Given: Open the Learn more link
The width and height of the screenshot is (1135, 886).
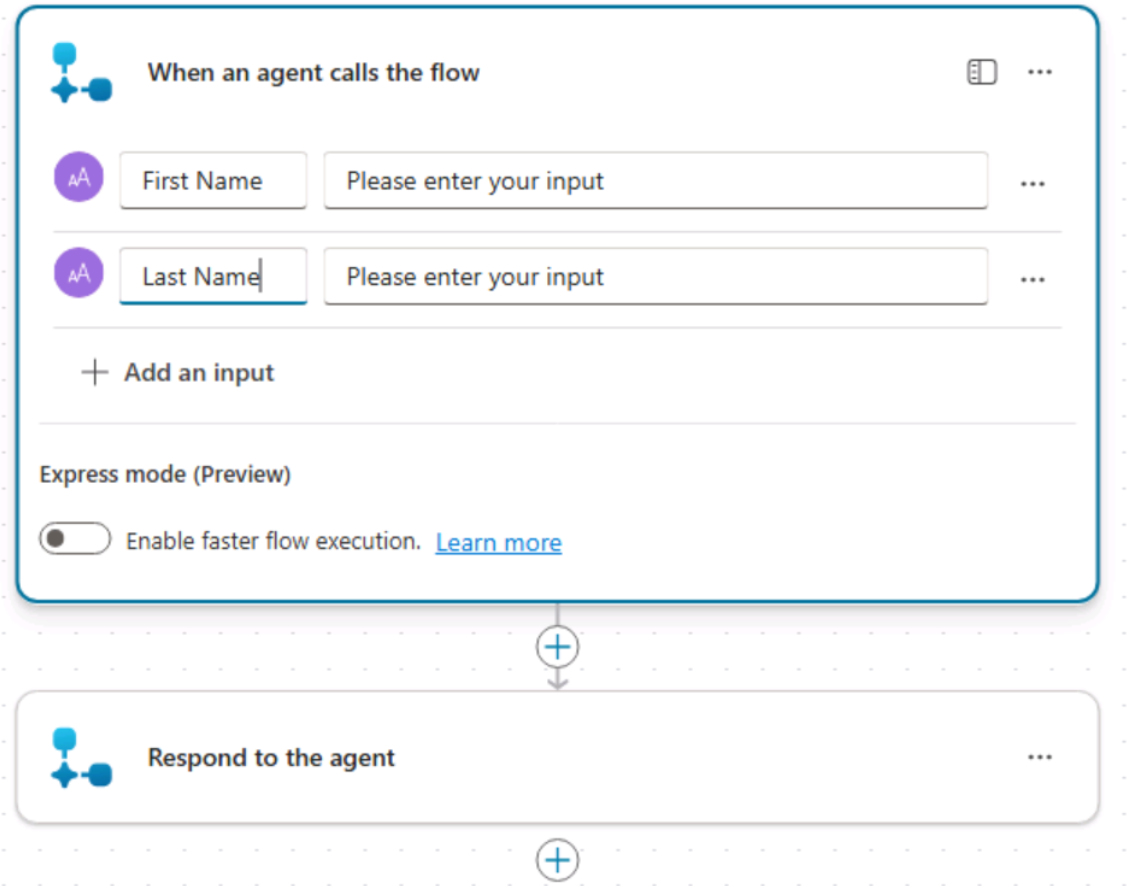Looking at the screenshot, I should click(x=498, y=543).
